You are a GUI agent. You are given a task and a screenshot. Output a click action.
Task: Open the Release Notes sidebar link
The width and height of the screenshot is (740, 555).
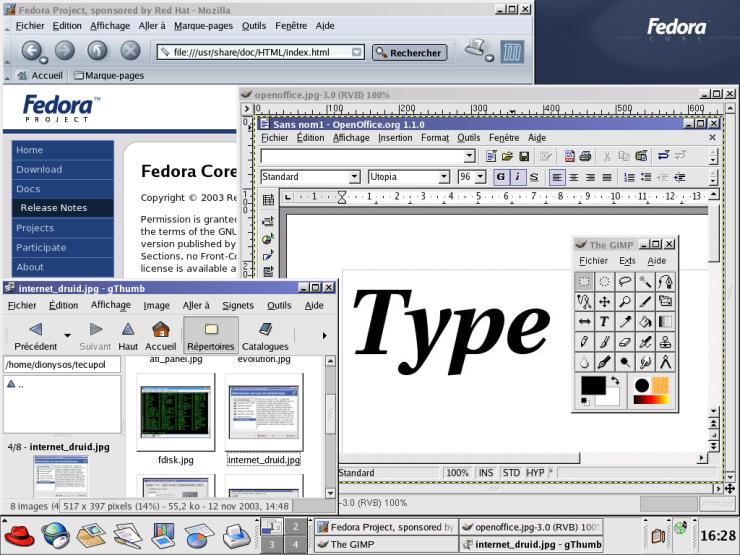click(63, 208)
